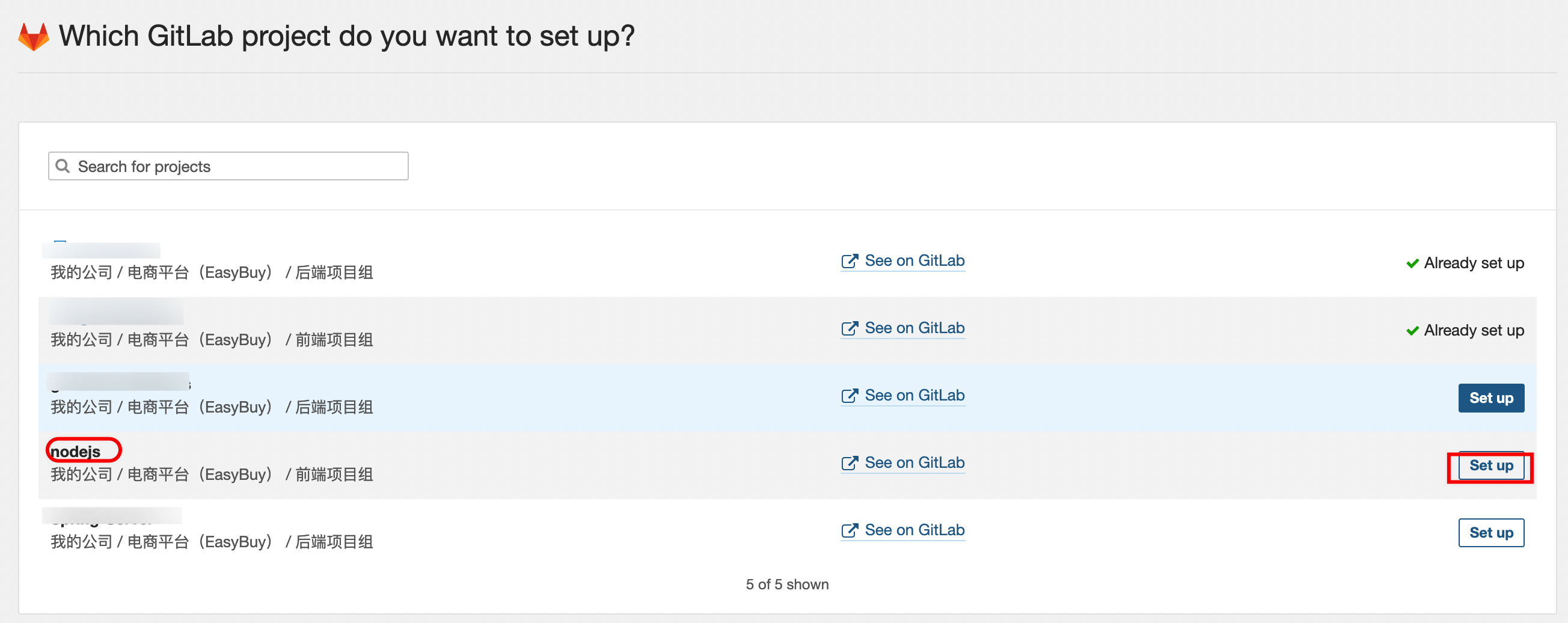The image size is (1568, 623).
Task: Select the nodejs project name
Action: pos(76,451)
